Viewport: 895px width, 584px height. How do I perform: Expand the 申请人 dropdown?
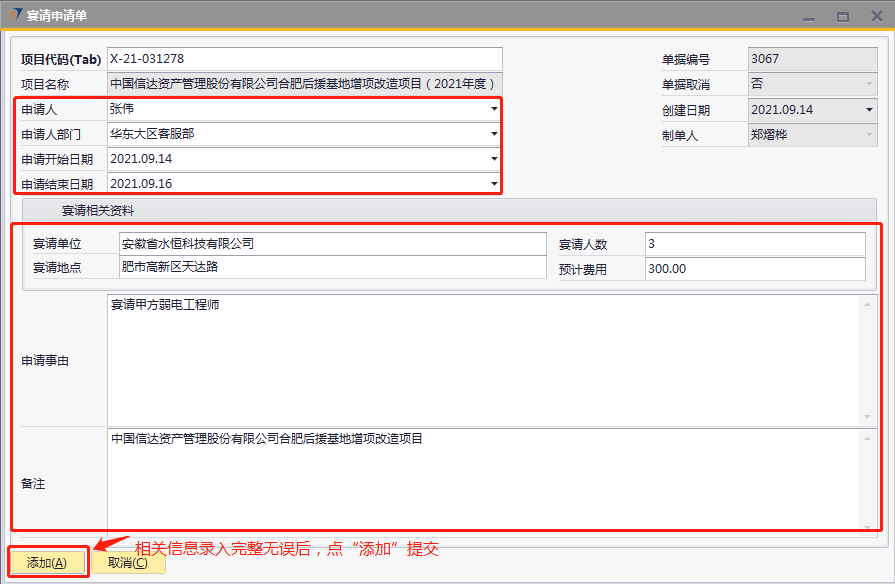494,109
